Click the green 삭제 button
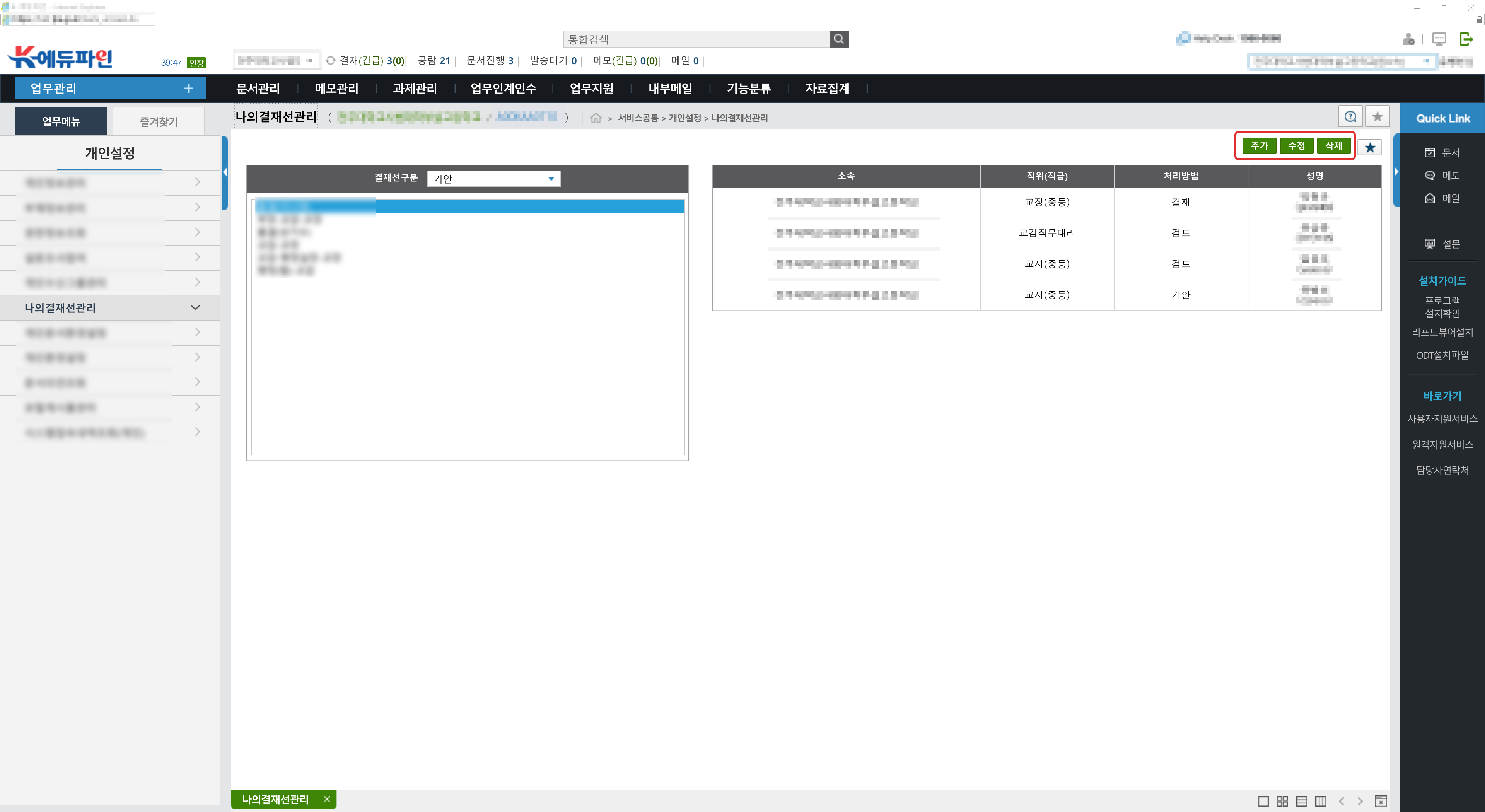The height and width of the screenshot is (812, 1485). click(1333, 146)
